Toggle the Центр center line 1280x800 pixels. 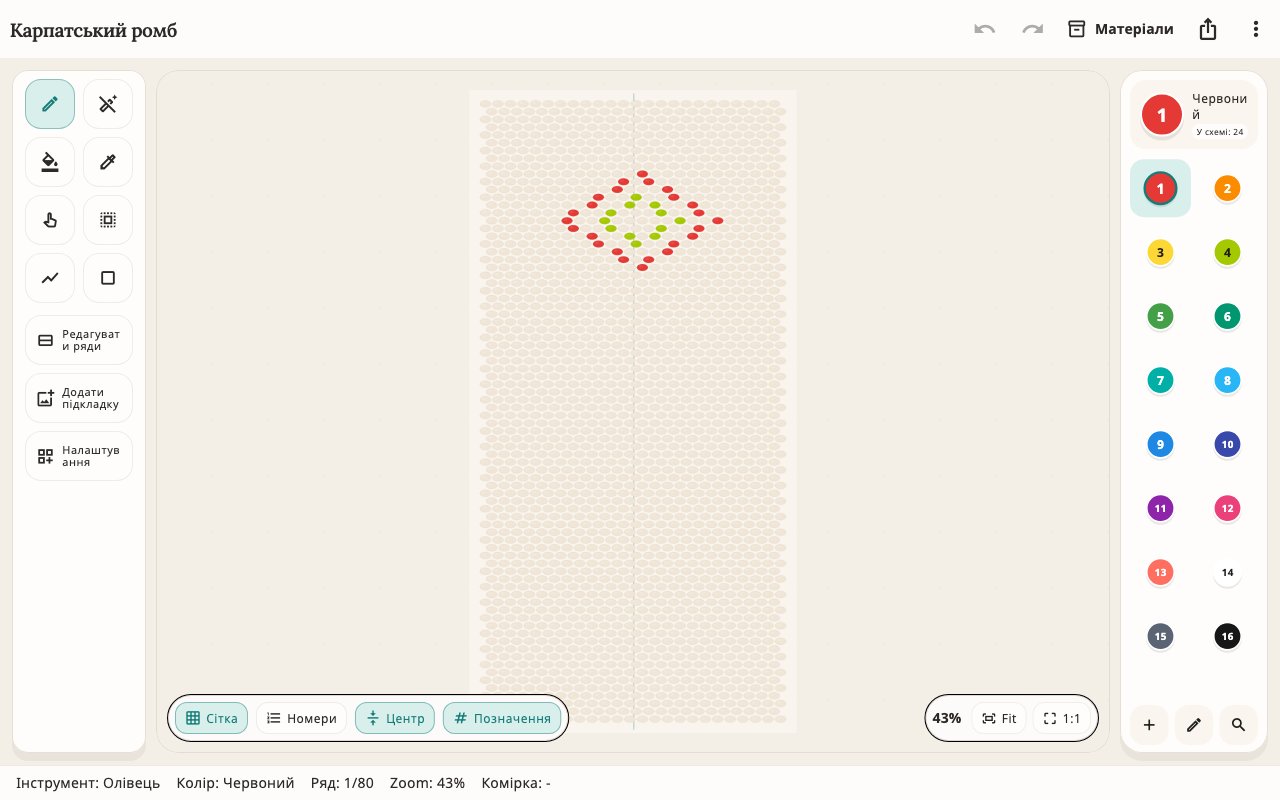tap(395, 718)
